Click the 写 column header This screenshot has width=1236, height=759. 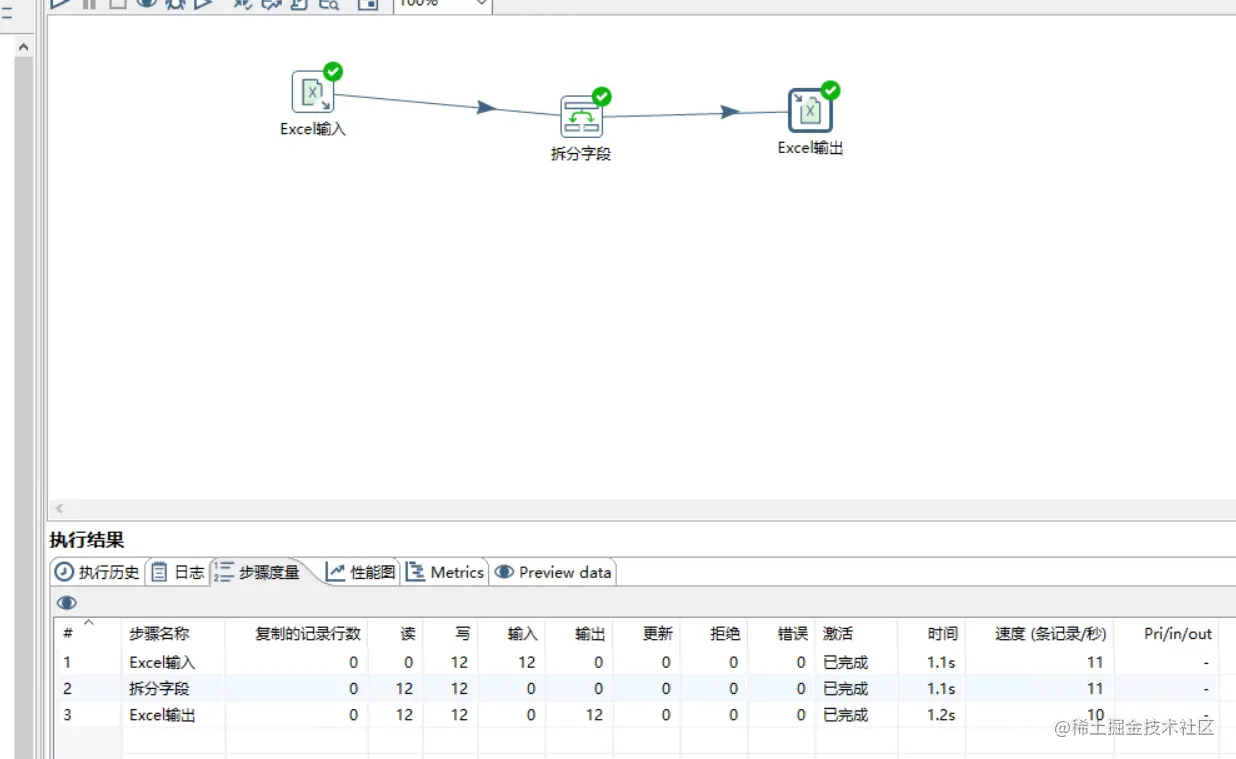pos(451,633)
